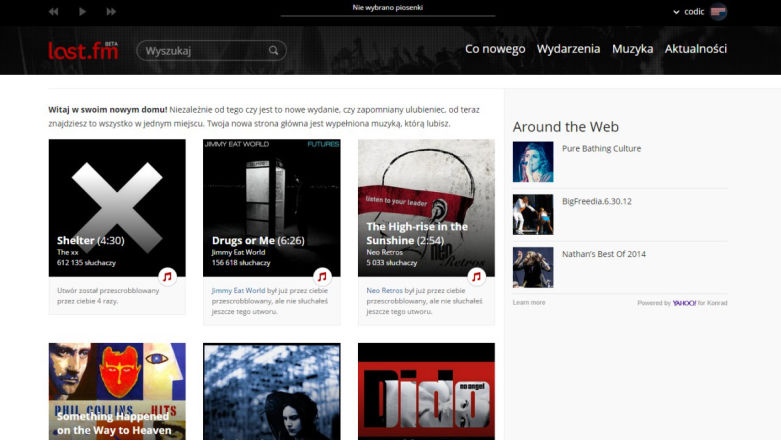
Task: Click the Around the Web heading
Action: [x=566, y=127]
